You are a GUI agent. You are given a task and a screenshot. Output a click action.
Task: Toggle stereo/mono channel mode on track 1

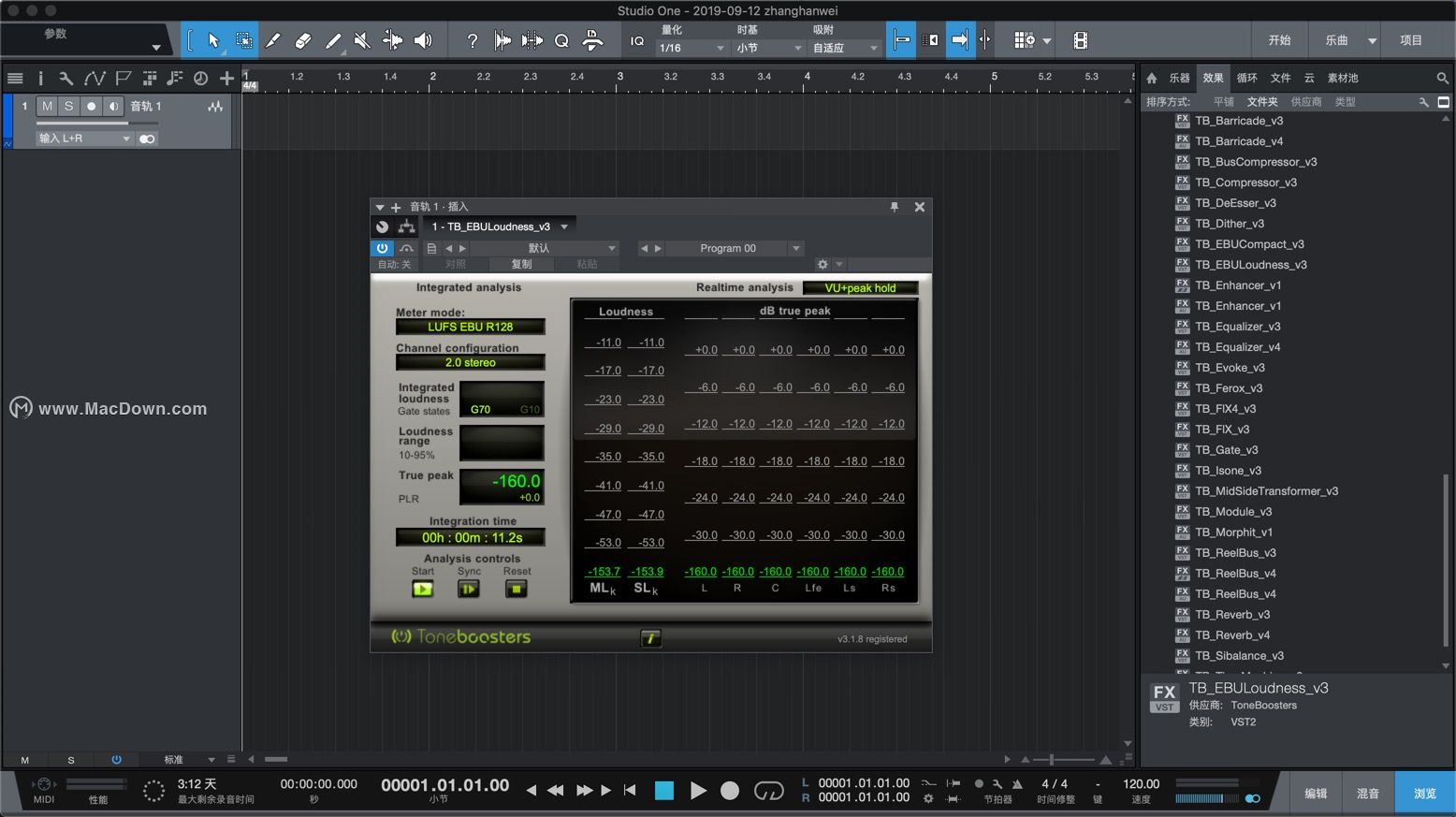pos(147,139)
